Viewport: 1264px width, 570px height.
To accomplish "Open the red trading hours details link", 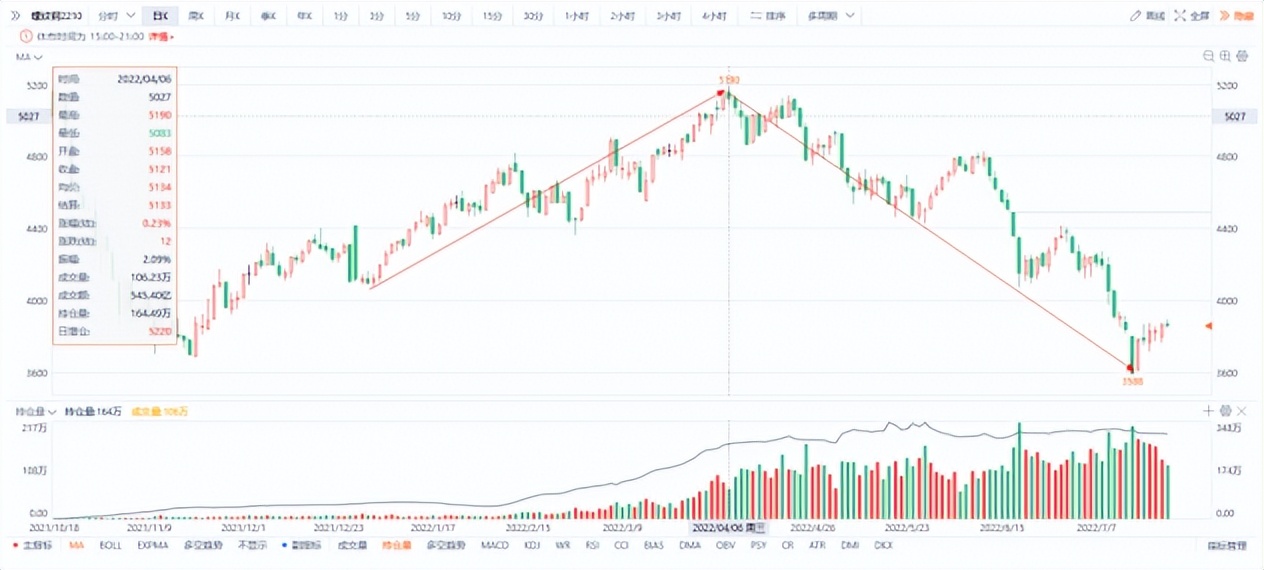I will pyautogui.click(x=160, y=36).
